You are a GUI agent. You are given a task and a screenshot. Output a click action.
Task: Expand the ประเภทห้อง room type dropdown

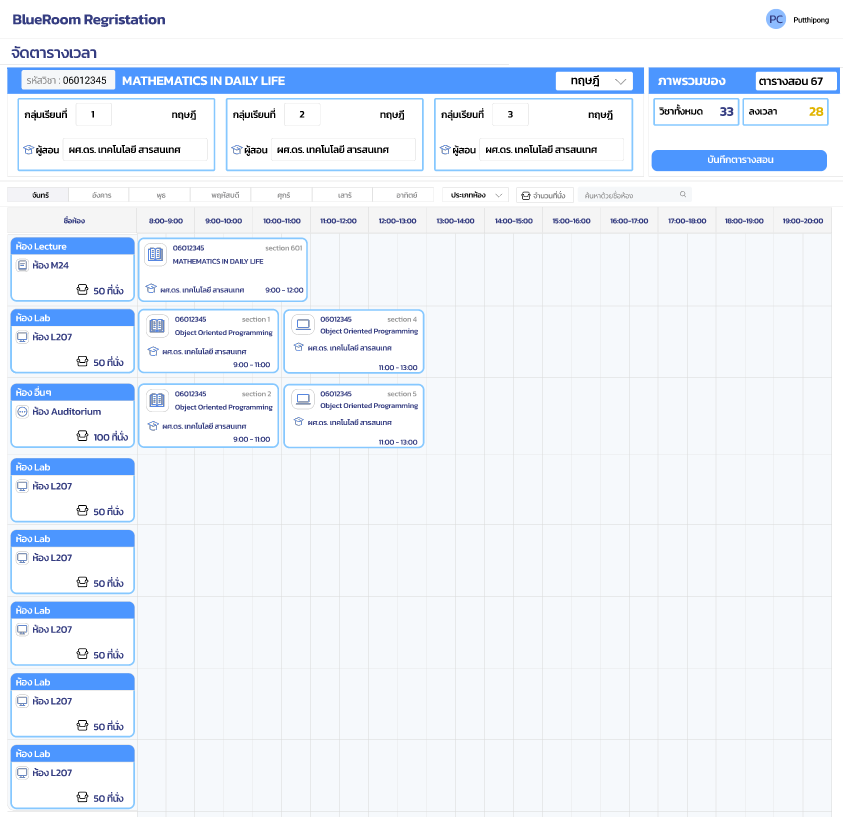(476, 194)
